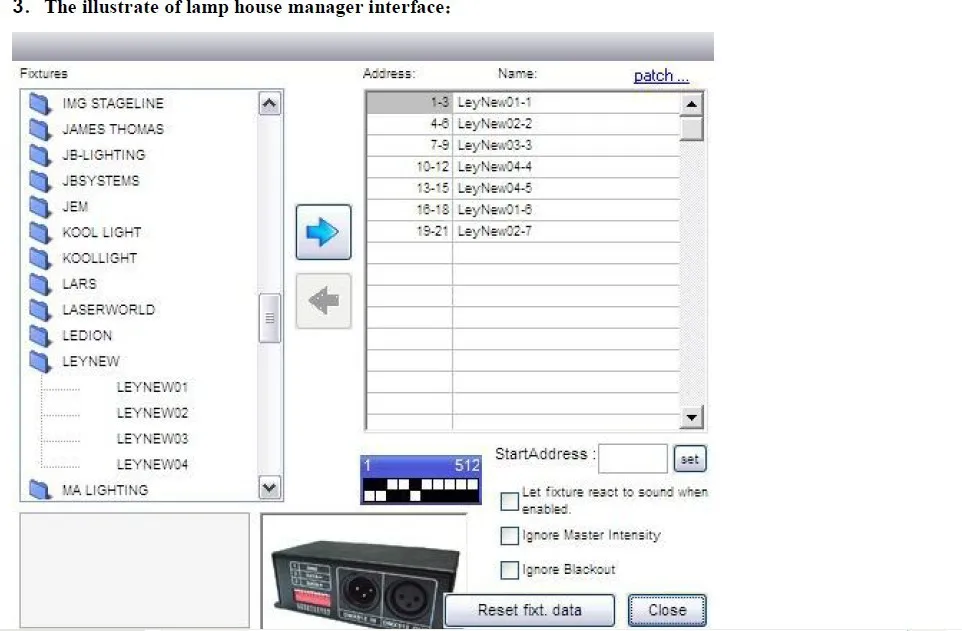Click the gray left arrow remove-fixture button
The height and width of the screenshot is (631, 962).
tap(323, 301)
